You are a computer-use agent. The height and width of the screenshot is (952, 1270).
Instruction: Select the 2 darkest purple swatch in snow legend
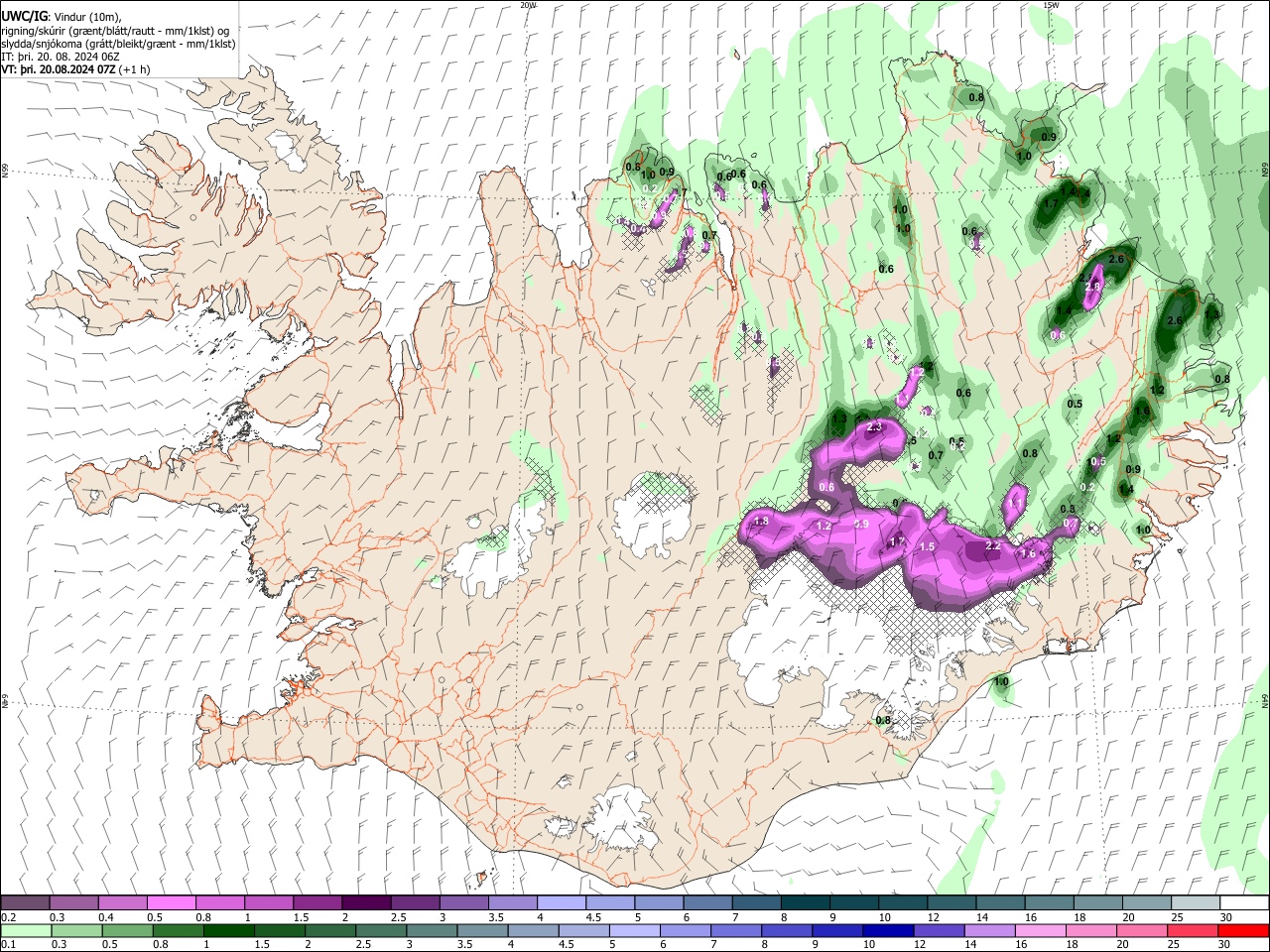click(x=365, y=903)
